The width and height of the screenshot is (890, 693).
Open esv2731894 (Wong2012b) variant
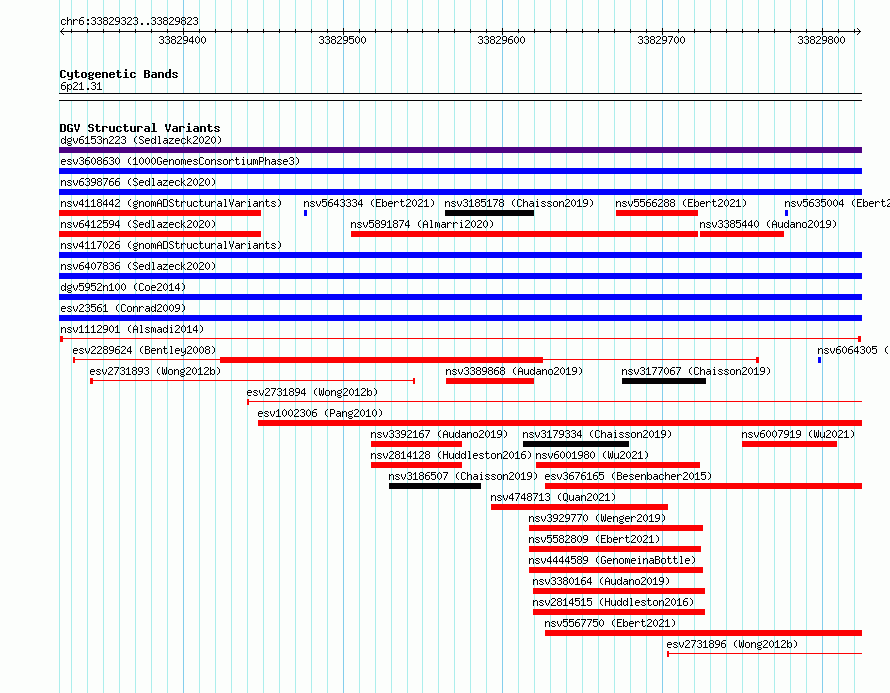tap(312, 392)
